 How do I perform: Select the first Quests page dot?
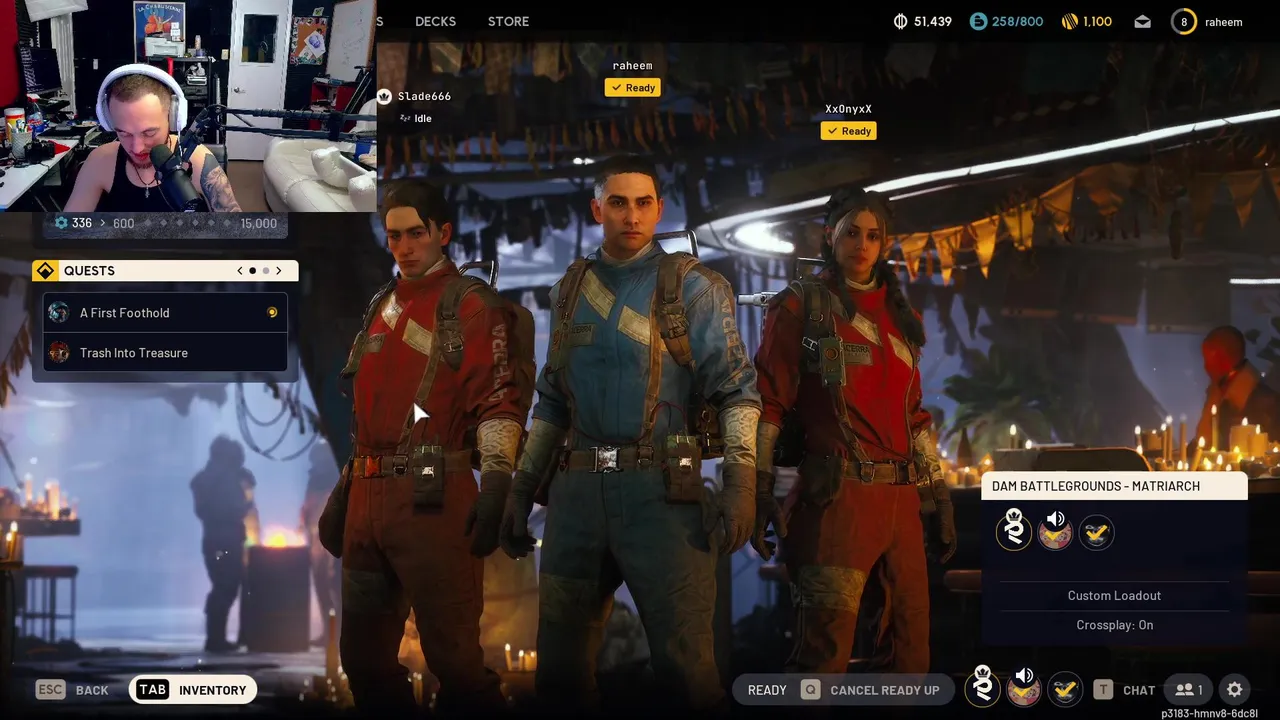253,271
